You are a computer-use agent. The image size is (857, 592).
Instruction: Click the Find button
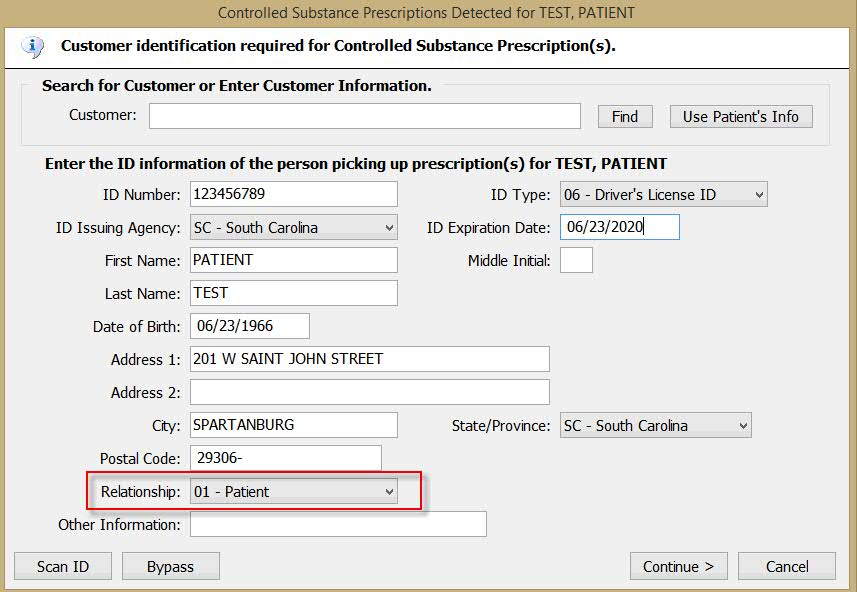[625, 116]
